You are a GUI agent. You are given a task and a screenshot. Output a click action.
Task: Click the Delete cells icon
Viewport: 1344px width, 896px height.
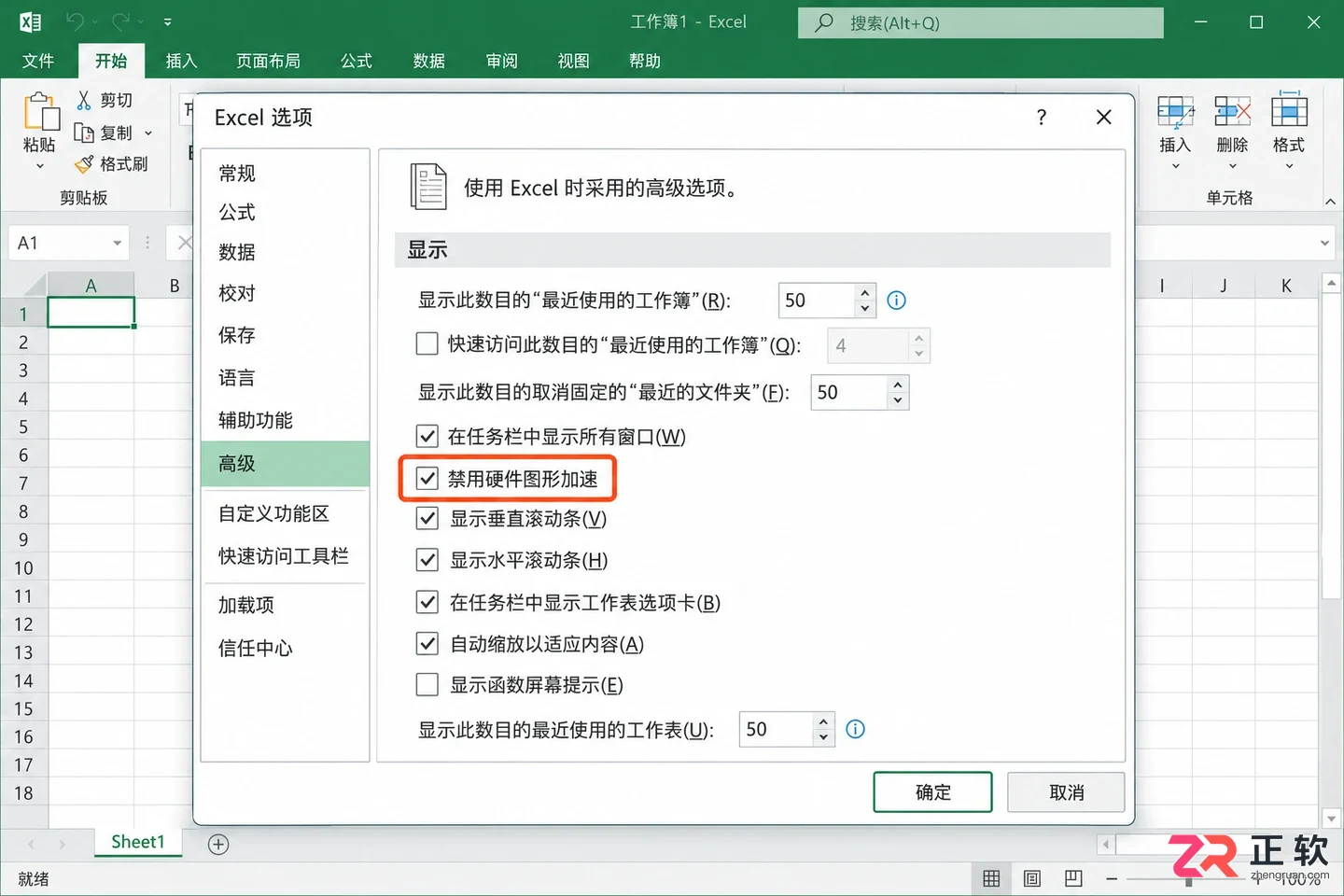1232,112
